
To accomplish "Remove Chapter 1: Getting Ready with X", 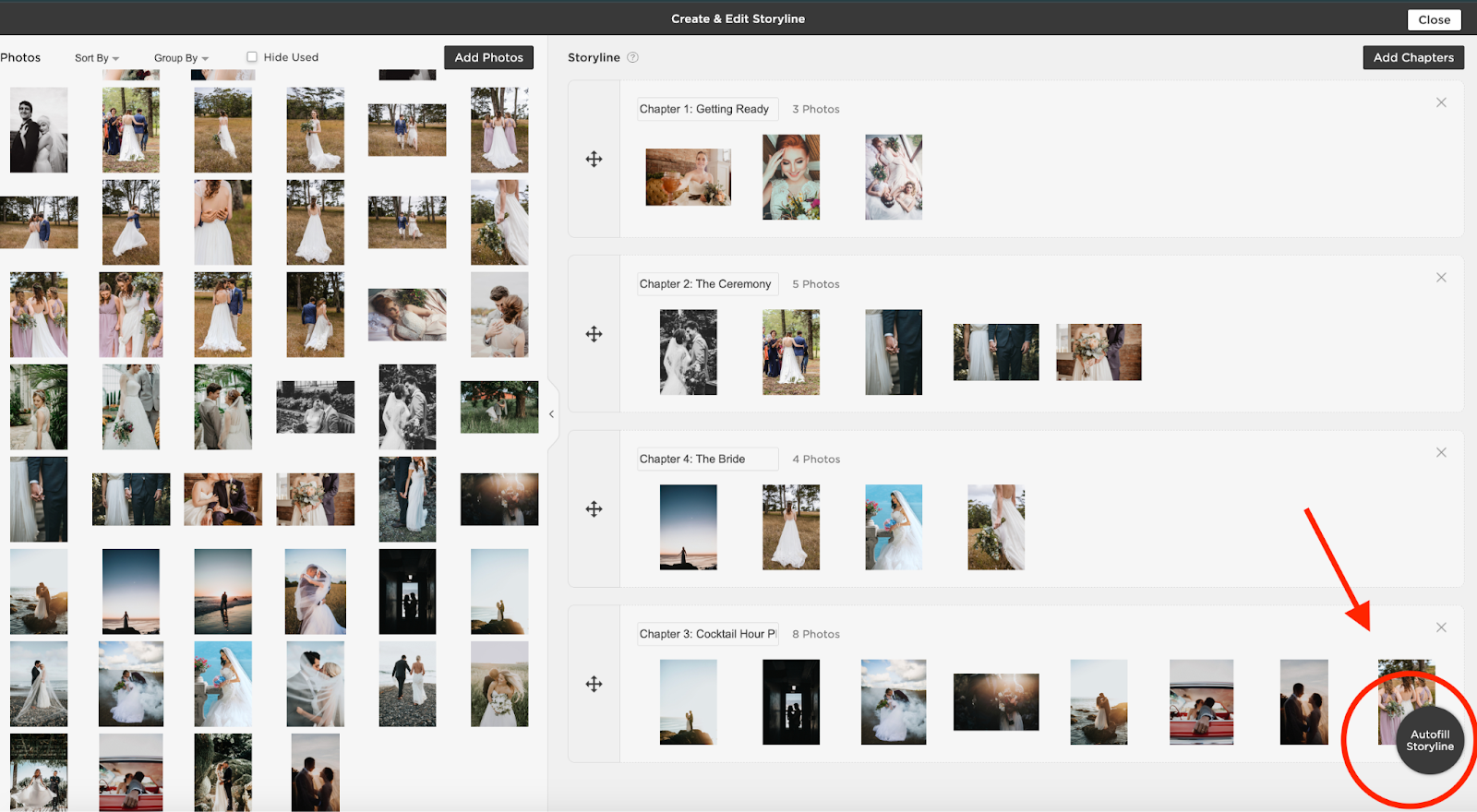I will pos(1441,102).
